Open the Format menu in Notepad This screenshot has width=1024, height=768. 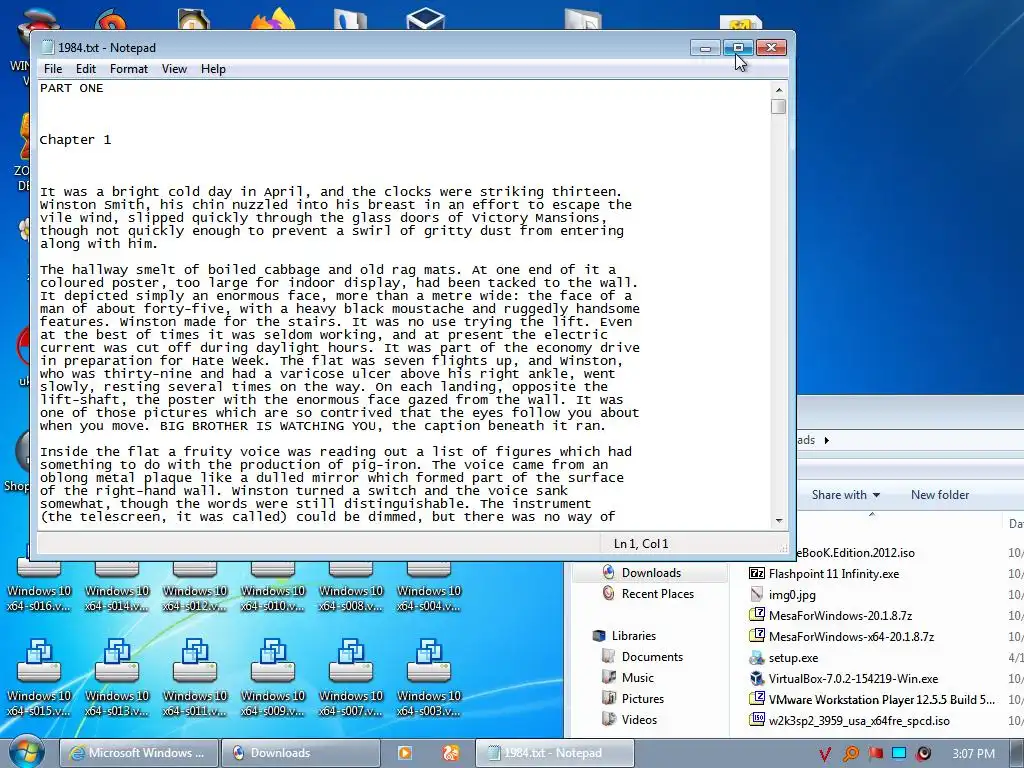tap(129, 69)
